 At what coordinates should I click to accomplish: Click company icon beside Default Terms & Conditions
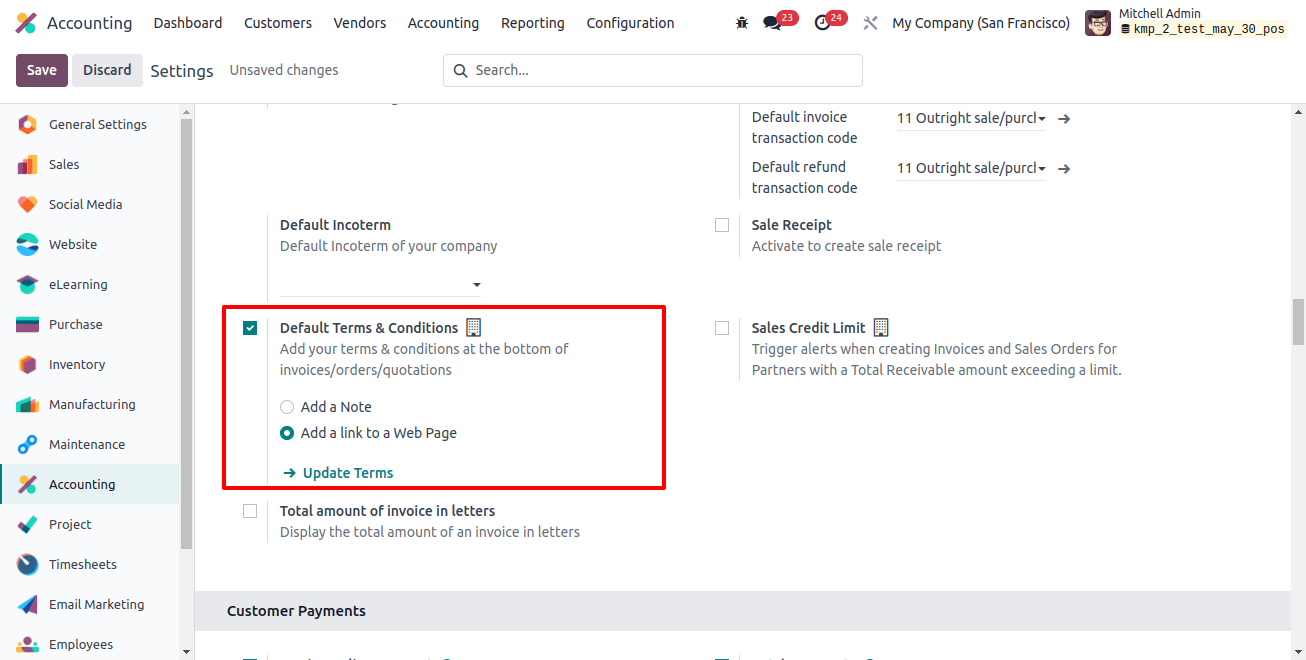[x=474, y=327]
